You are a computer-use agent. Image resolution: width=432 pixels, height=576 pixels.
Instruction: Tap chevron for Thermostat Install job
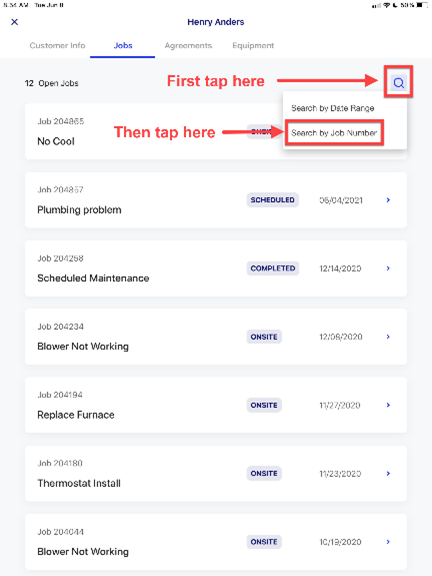tap(388, 473)
